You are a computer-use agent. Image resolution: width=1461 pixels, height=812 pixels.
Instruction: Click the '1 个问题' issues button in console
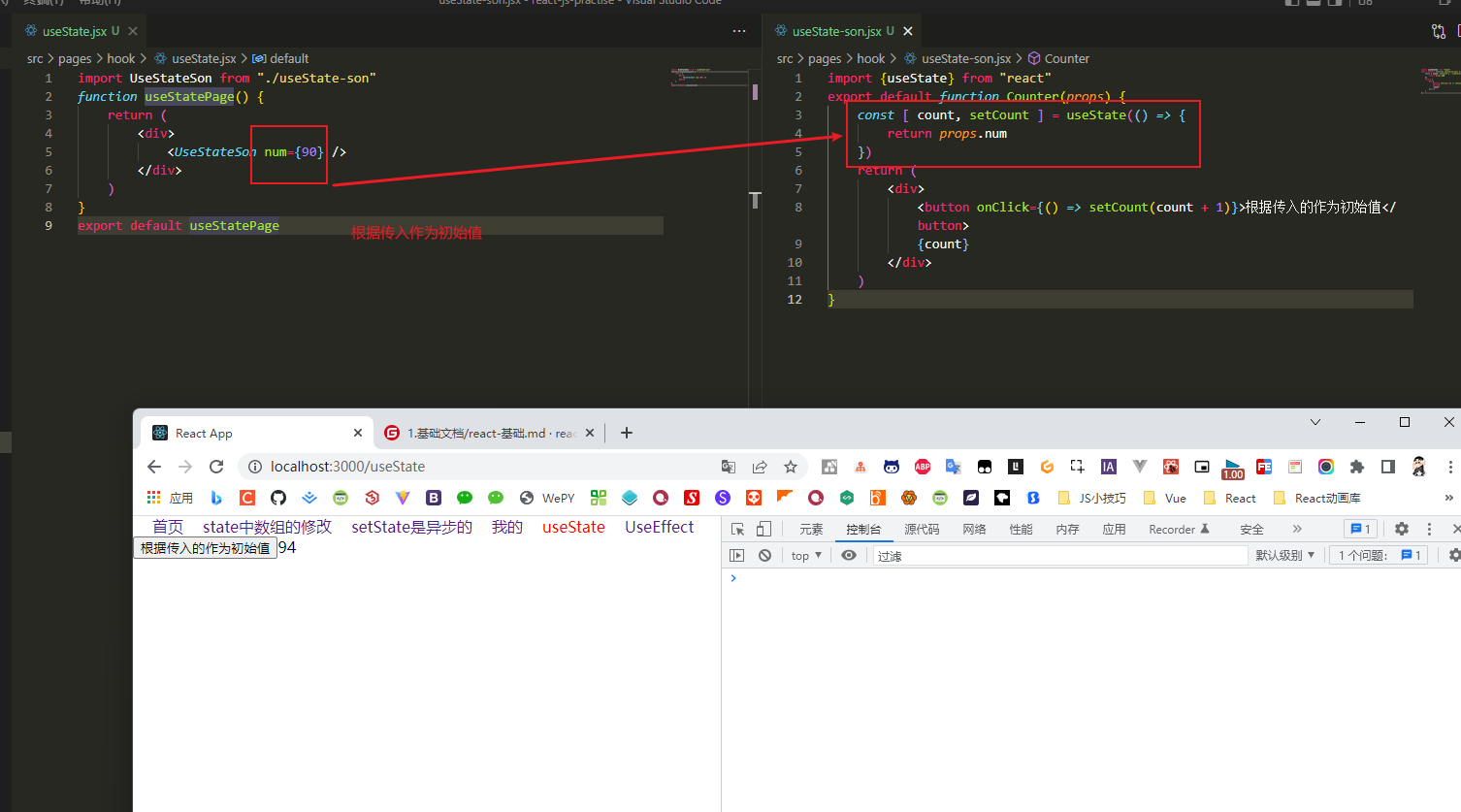(1379, 556)
